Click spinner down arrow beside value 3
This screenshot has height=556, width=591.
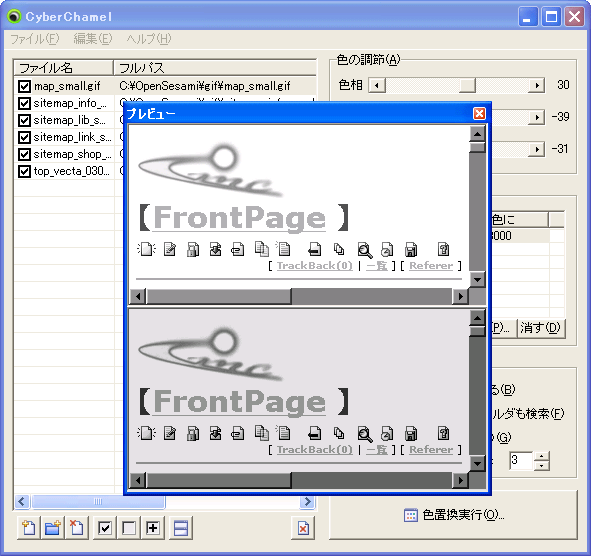tap(542, 466)
